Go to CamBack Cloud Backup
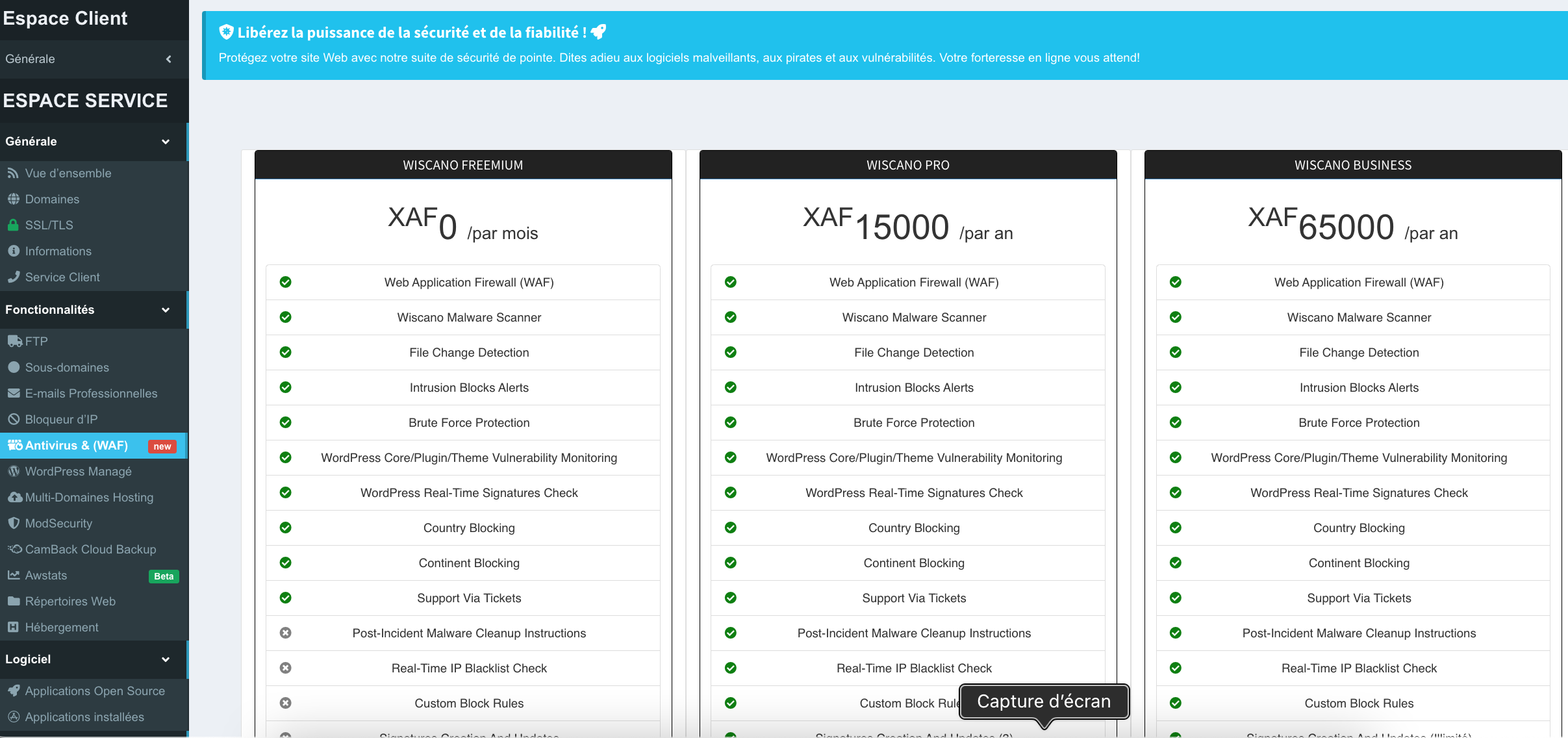1568x738 pixels. [90, 550]
